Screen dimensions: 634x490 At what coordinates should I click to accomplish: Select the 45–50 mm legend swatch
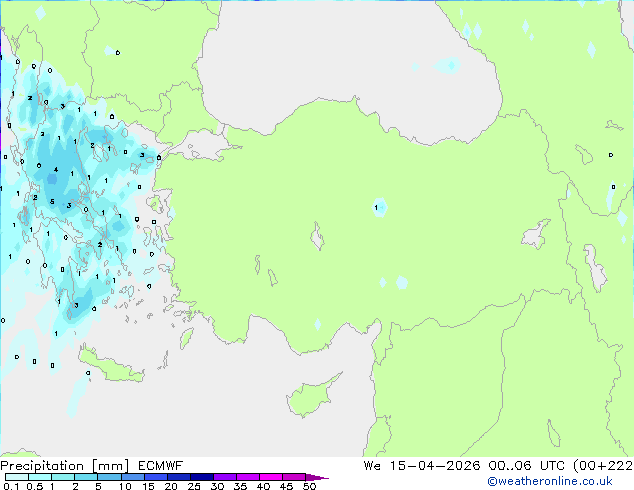(x=294, y=477)
